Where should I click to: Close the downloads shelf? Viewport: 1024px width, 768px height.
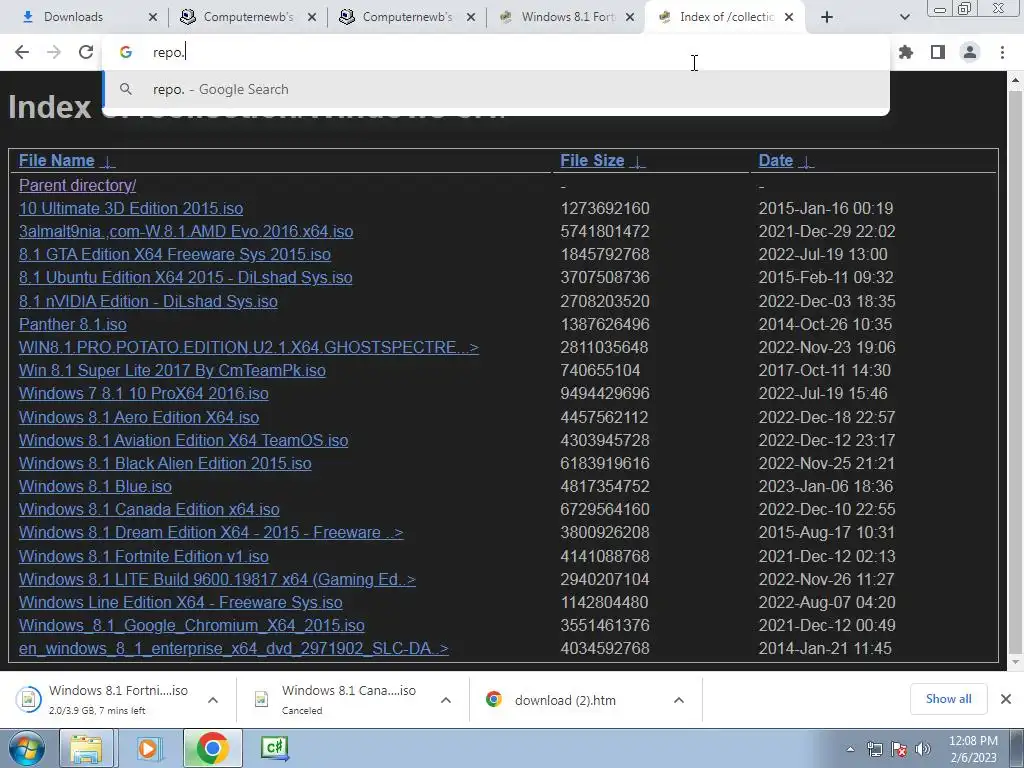coord(1006,699)
